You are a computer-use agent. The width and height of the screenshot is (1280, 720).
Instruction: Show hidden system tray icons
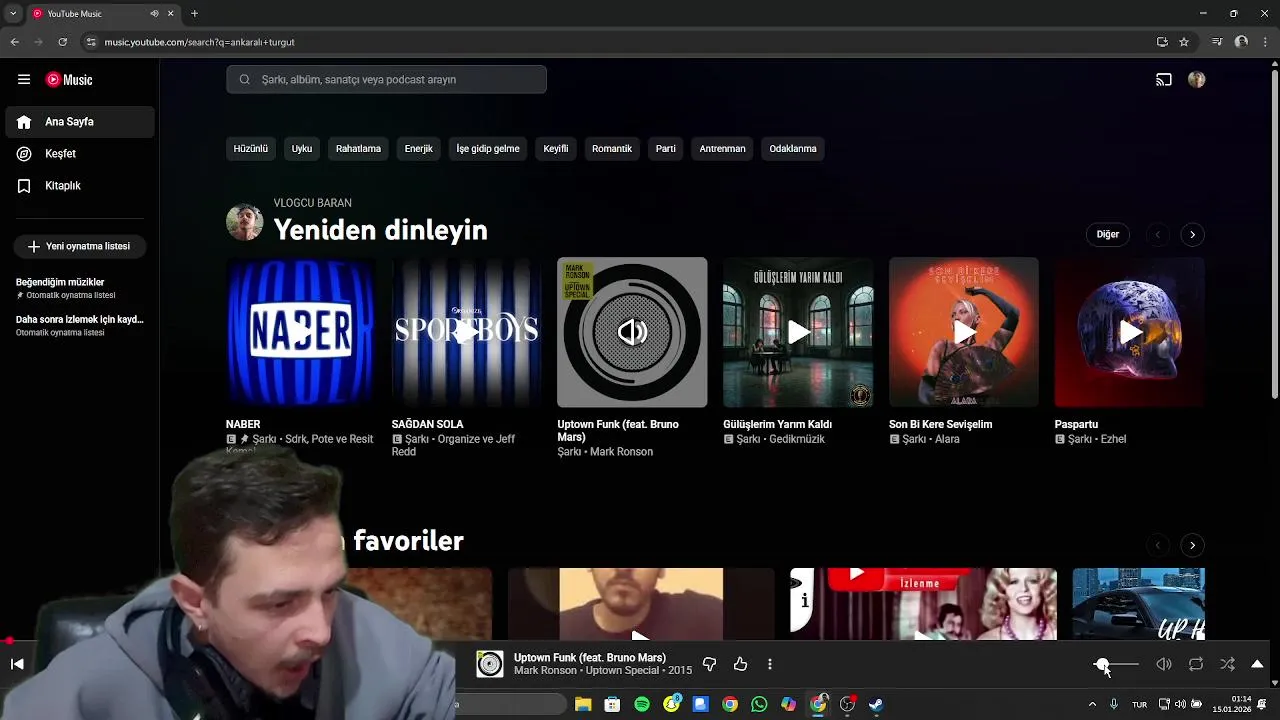click(1092, 705)
